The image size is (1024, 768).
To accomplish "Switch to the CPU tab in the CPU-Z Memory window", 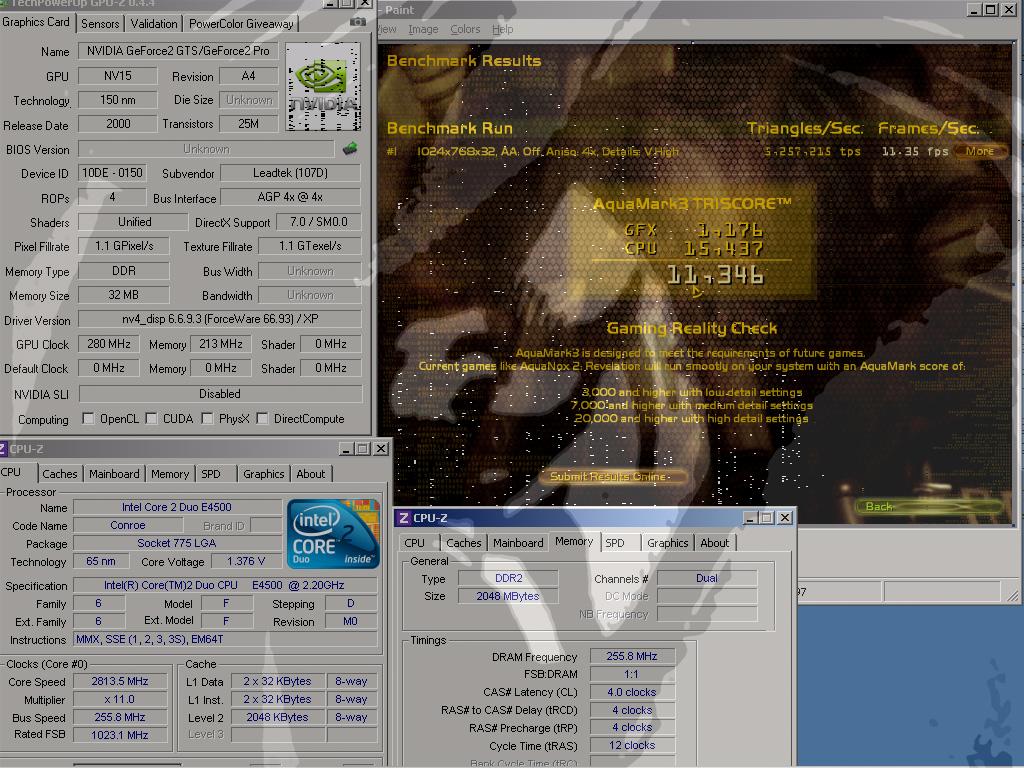I will click(414, 543).
